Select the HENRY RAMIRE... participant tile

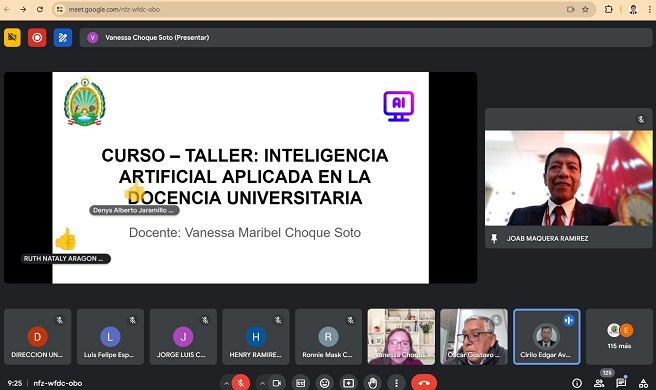pyautogui.click(x=256, y=337)
